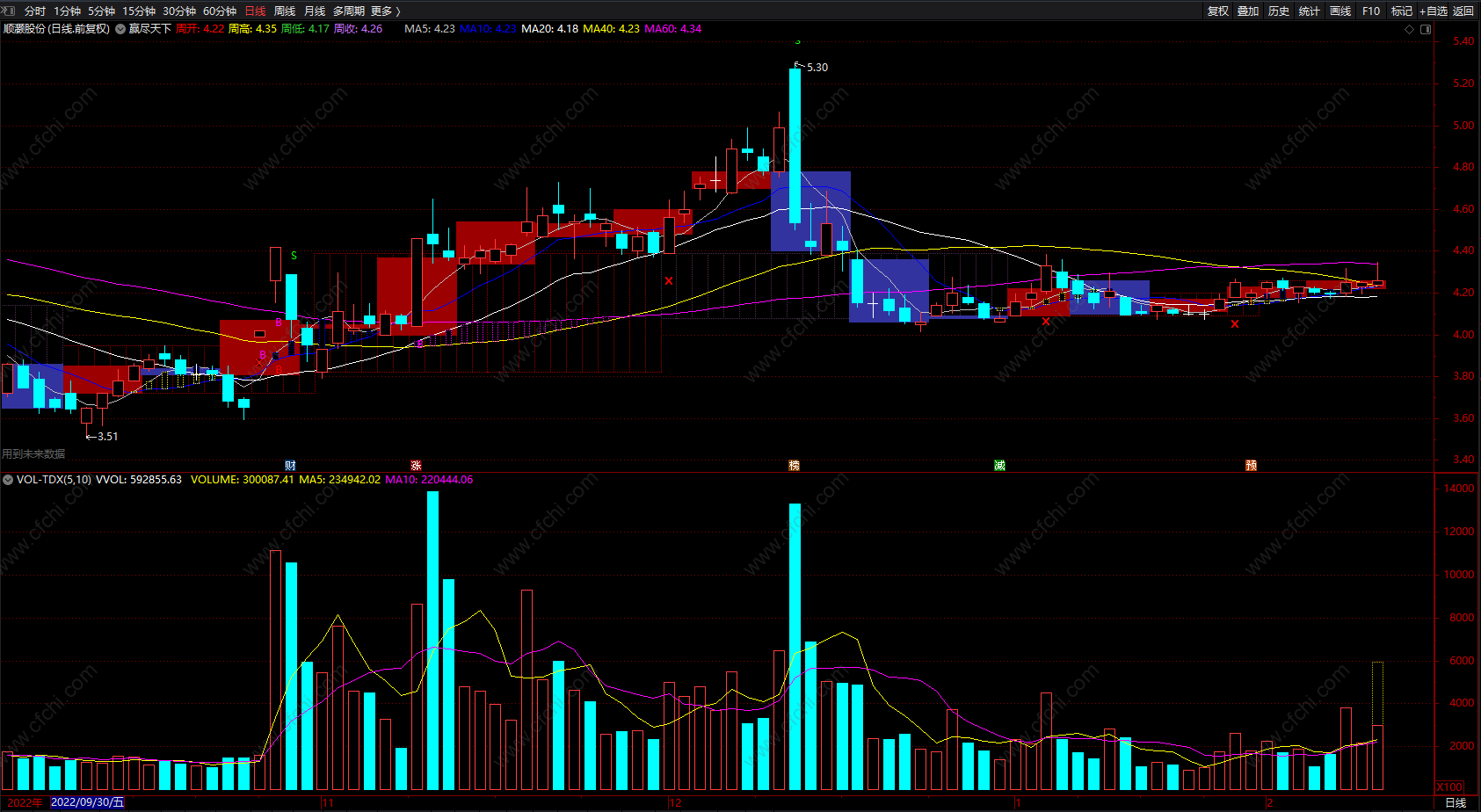Click the tallest cyan volume bar in November
1481x812 pixels.
(x=432, y=641)
